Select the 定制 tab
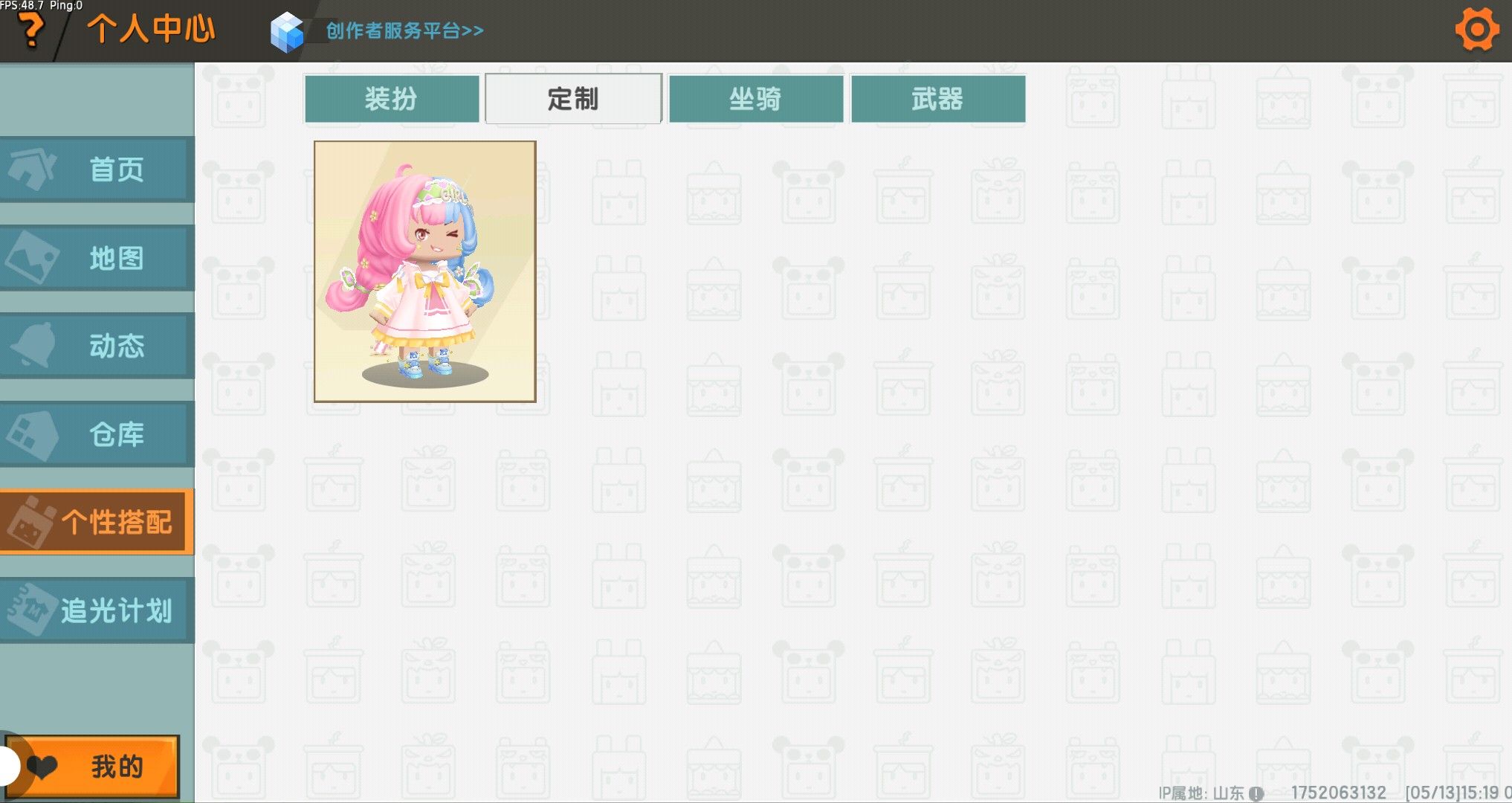Image resolution: width=1512 pixels, height=803 pixels. coord(573,98)
